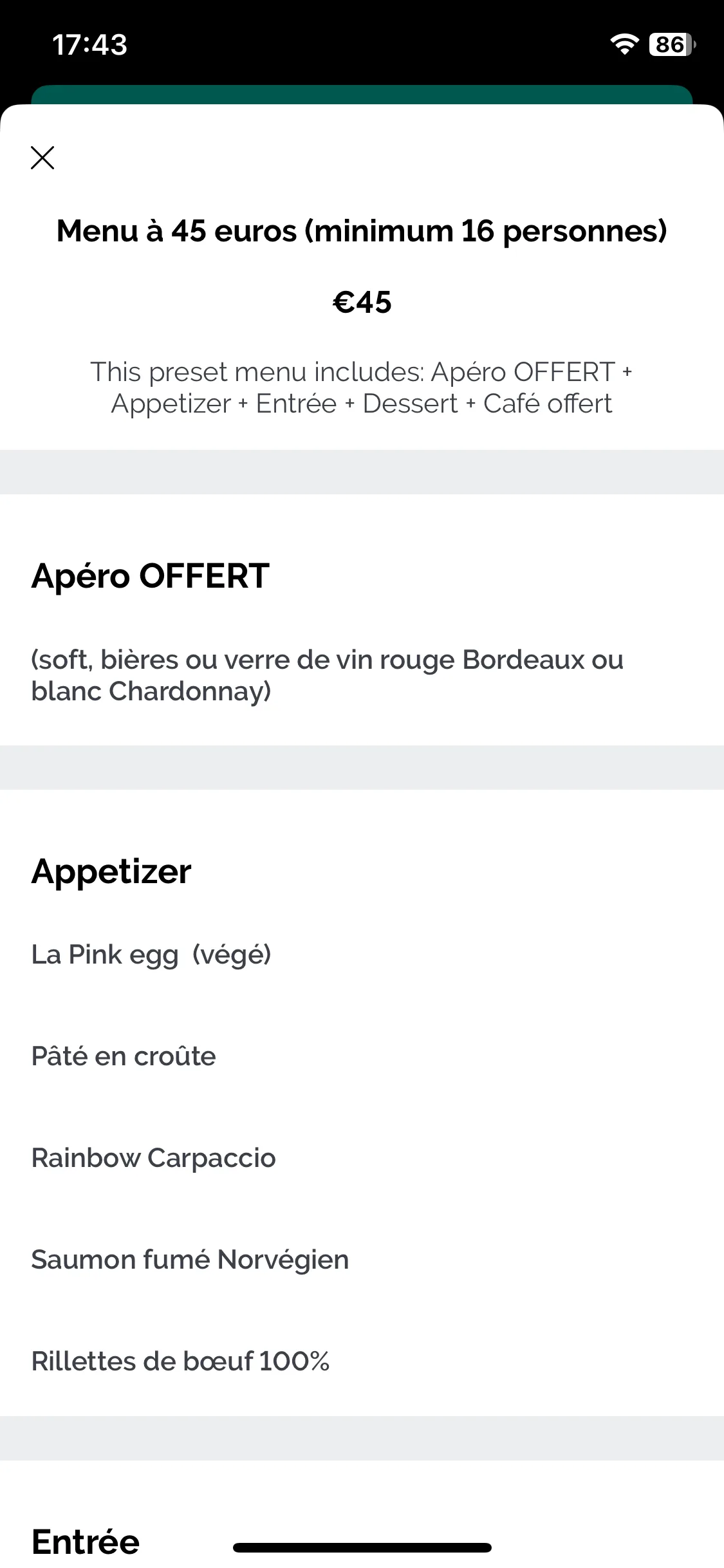This screenshot has width=724, height=1568.
Task: Tap the Appetizer section heading
Action: pos(111,872)
